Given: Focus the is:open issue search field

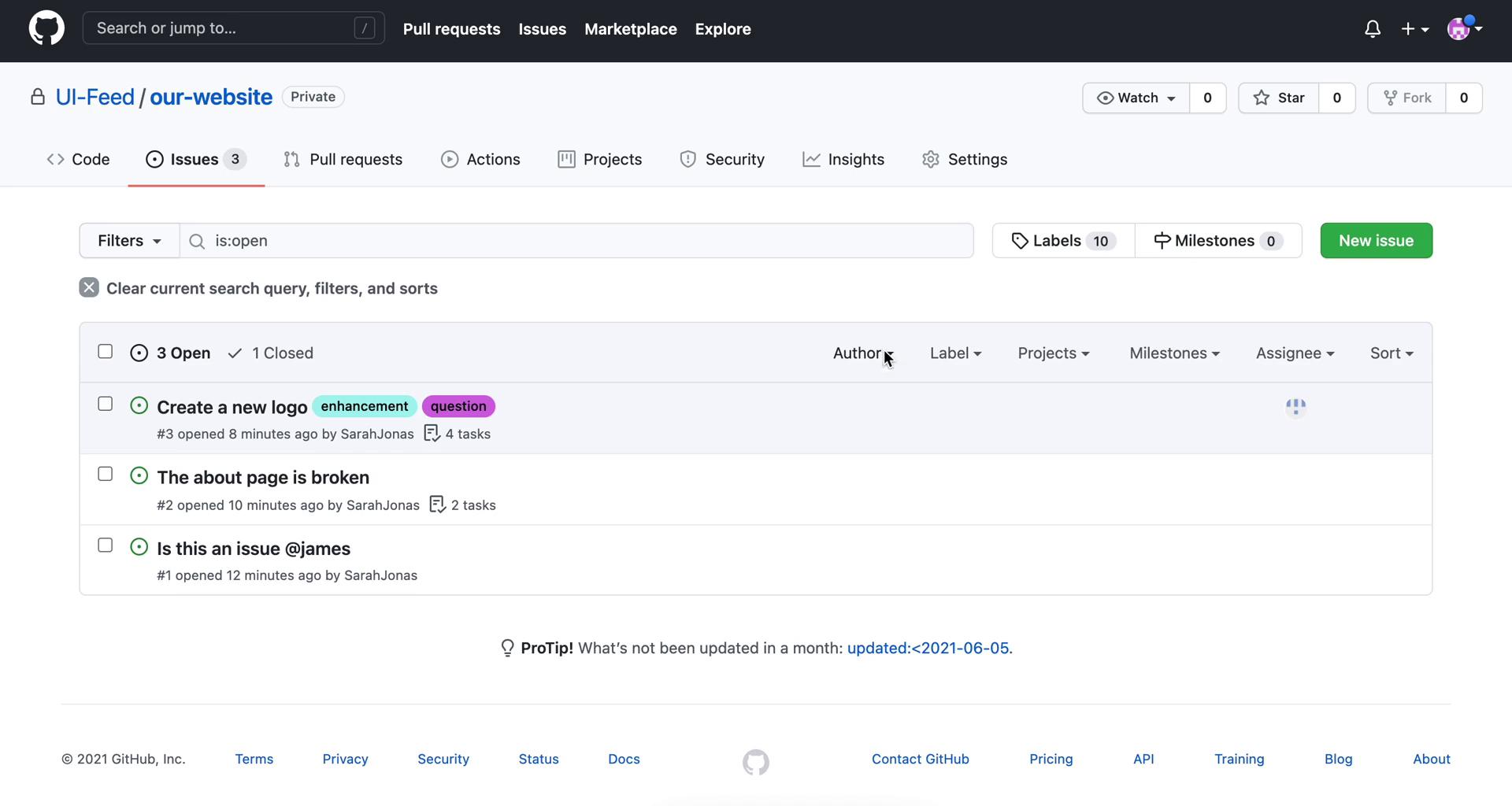Looking at the screenshot, I should 577,241.
